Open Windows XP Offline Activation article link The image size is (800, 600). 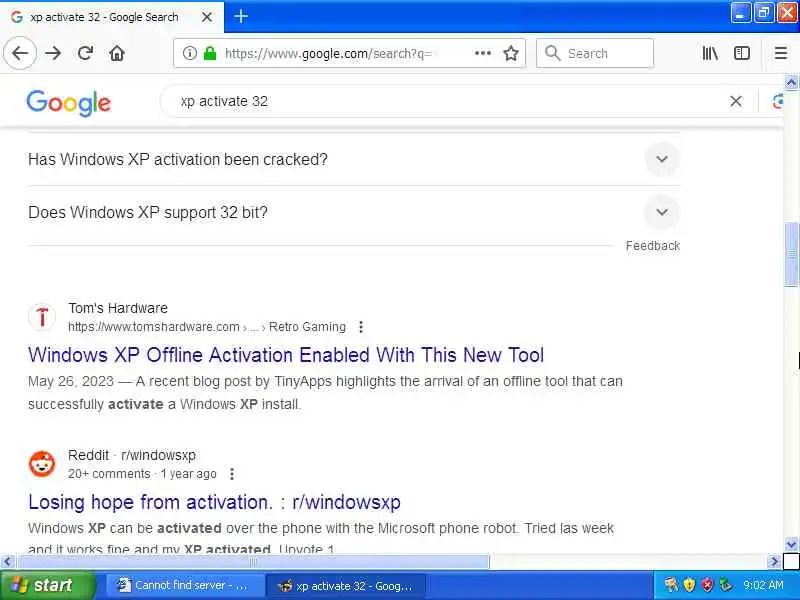286,355
